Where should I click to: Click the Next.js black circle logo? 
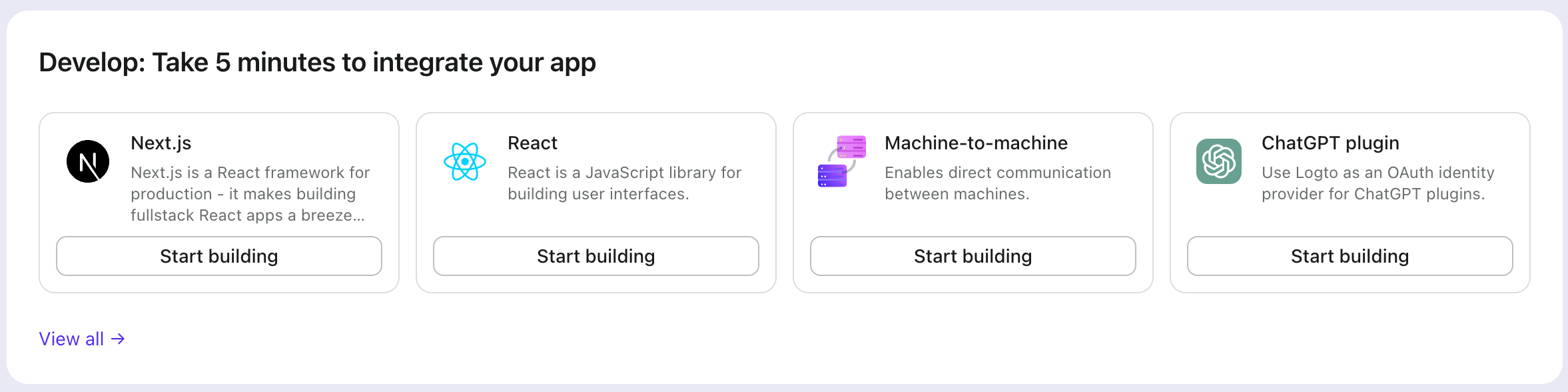88,161
